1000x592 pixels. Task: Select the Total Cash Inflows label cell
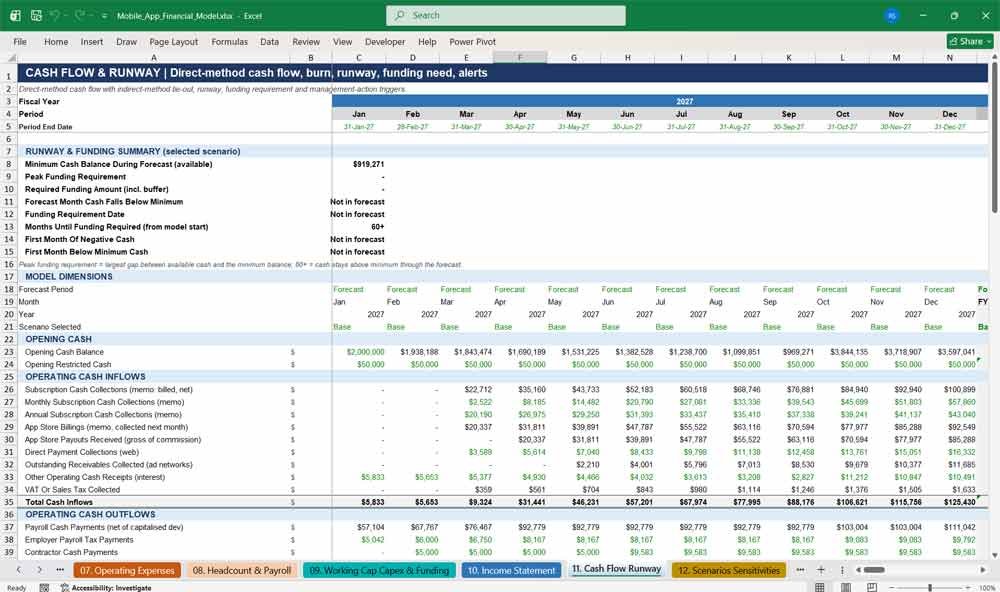point(154,502)
